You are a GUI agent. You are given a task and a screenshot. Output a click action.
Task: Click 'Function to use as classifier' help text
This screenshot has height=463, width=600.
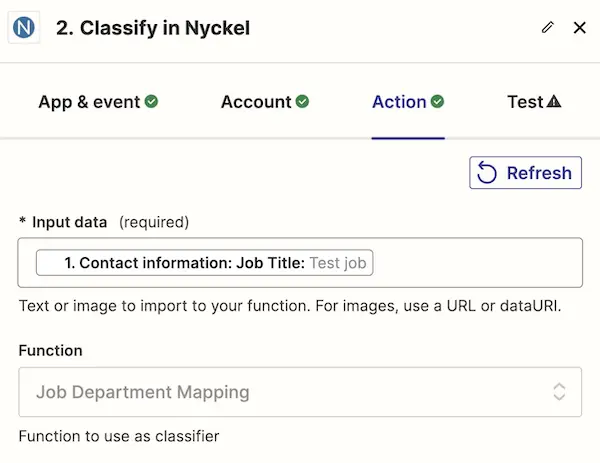tap(119, 436)
